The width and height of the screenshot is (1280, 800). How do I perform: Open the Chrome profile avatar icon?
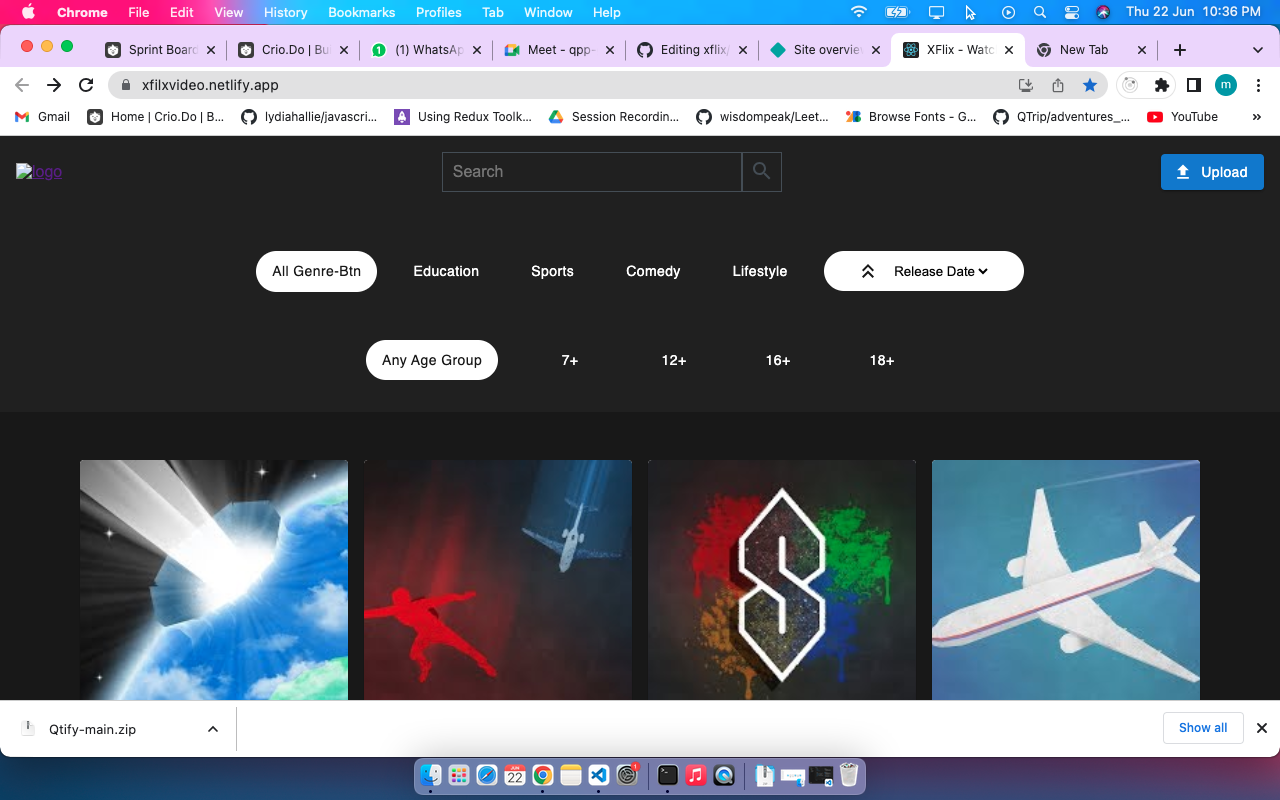coord(1225,85)
